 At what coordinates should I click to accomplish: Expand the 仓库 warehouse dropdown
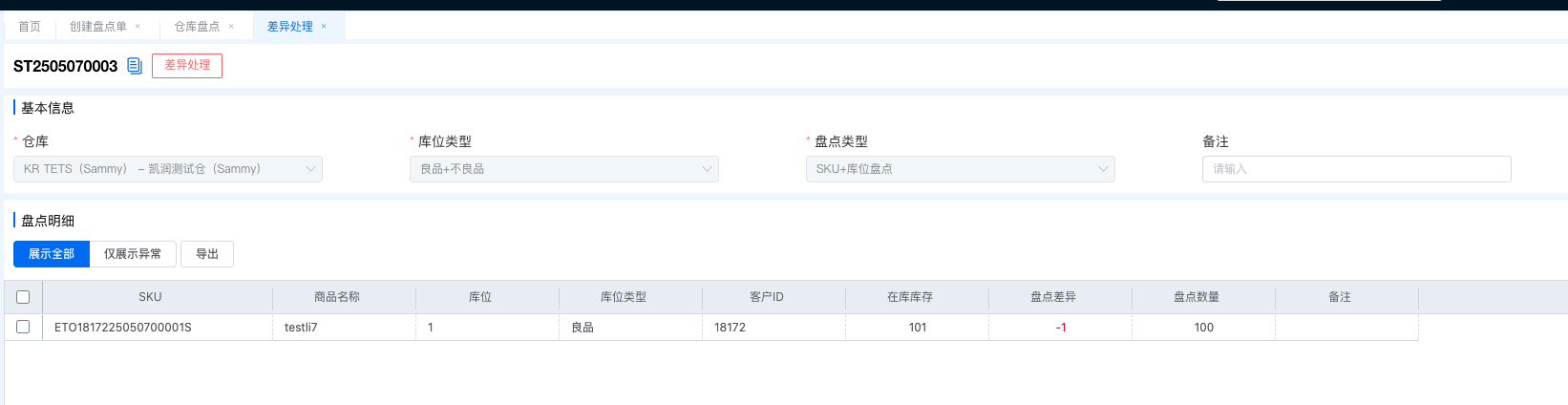(x=168, y=169)
